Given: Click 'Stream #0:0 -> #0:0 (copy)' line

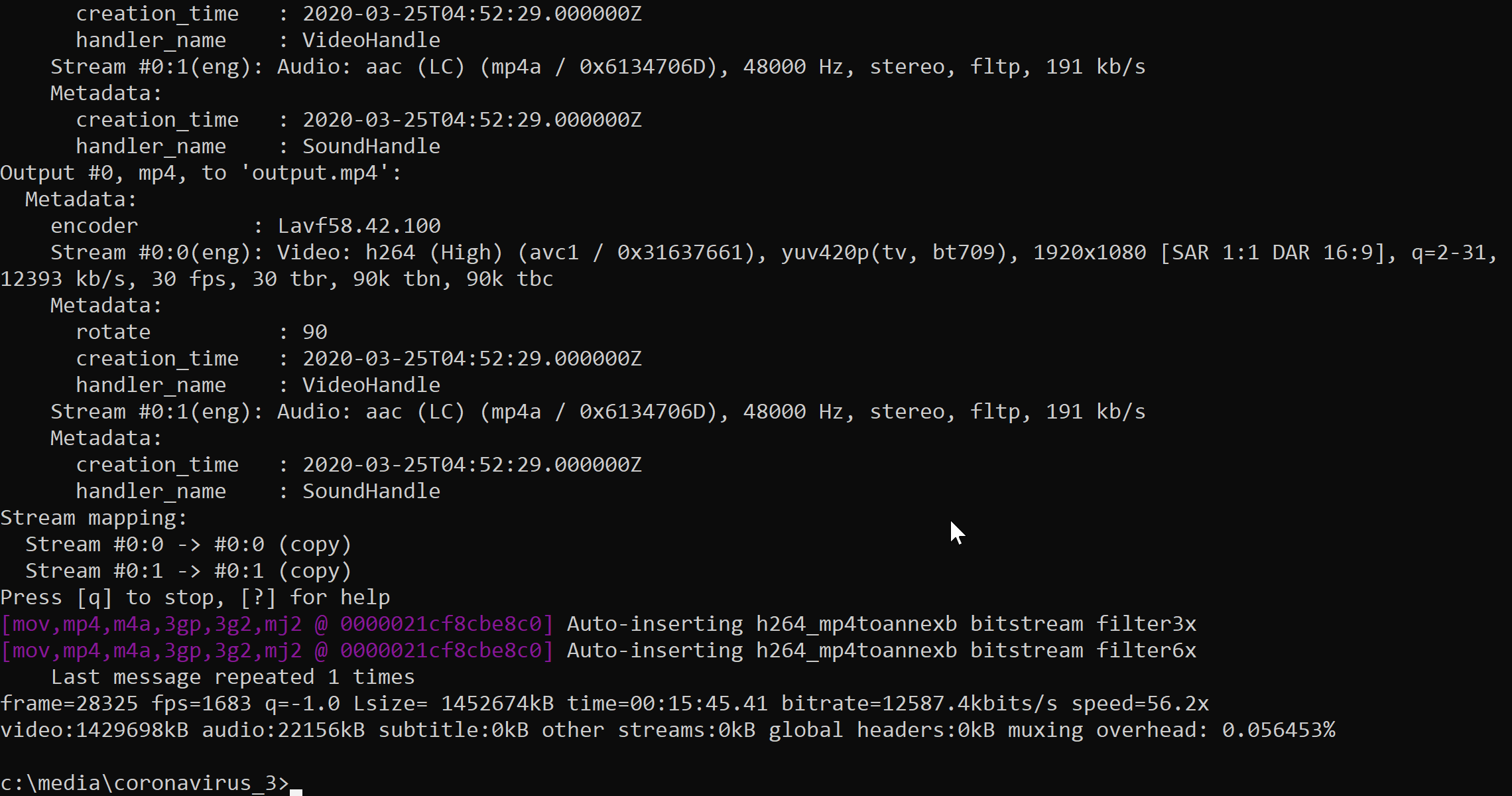Looking at the screenshot, I should tap(188, 545).
